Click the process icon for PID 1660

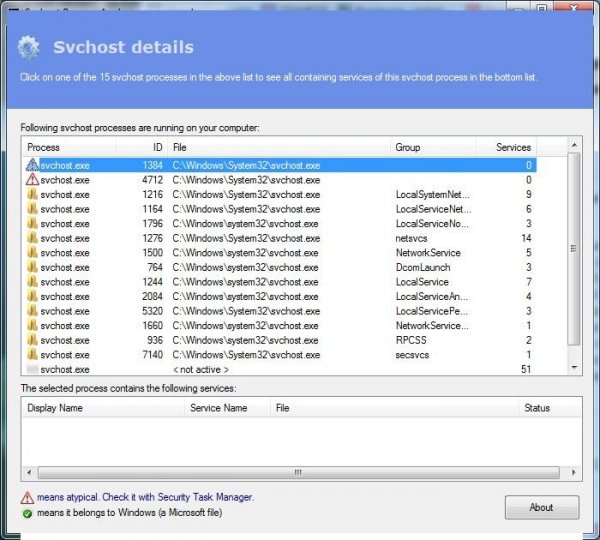pyautogui.click(x=33, y=325)
